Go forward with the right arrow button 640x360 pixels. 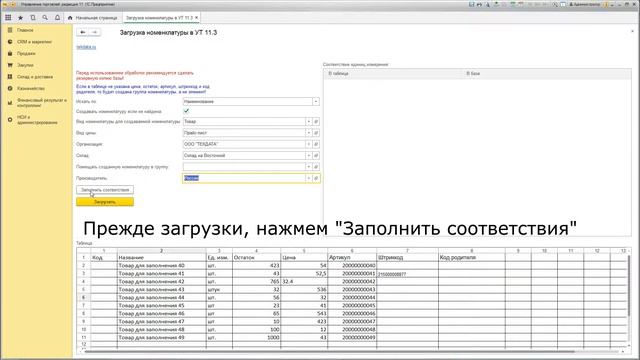[x=95, y=32]
